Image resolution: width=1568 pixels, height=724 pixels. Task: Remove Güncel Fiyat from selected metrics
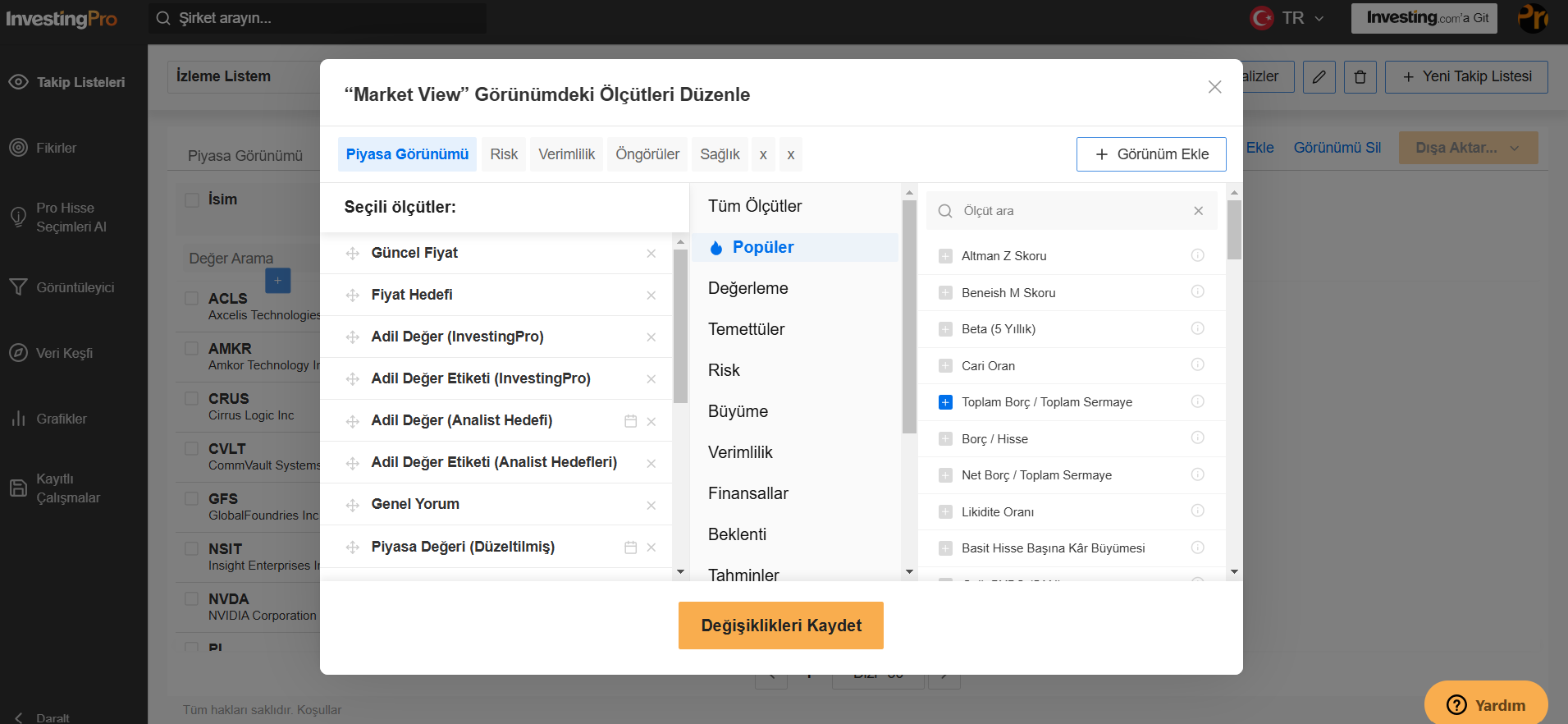651,254
